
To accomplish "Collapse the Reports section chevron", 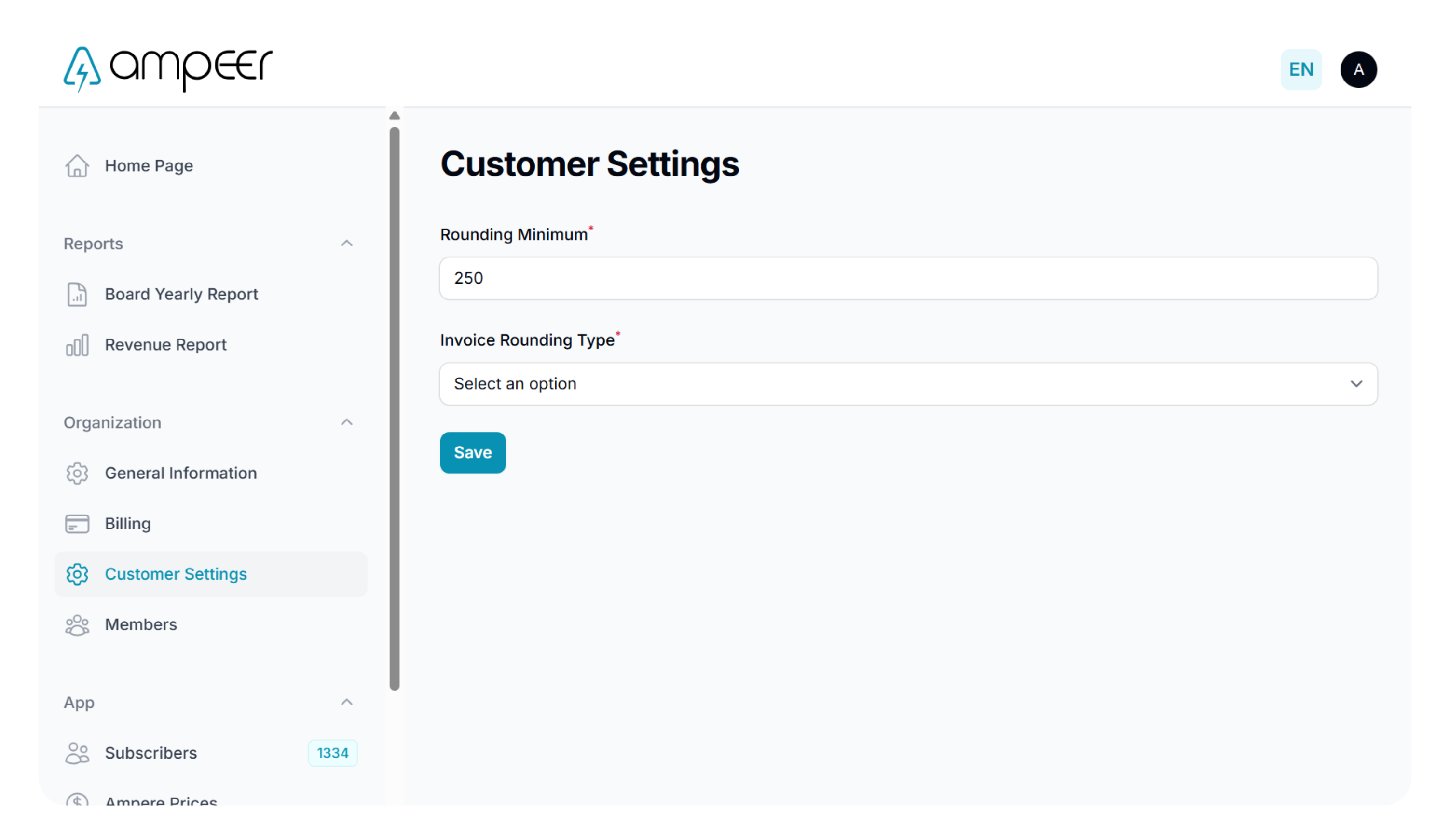I will click(347, 244).
